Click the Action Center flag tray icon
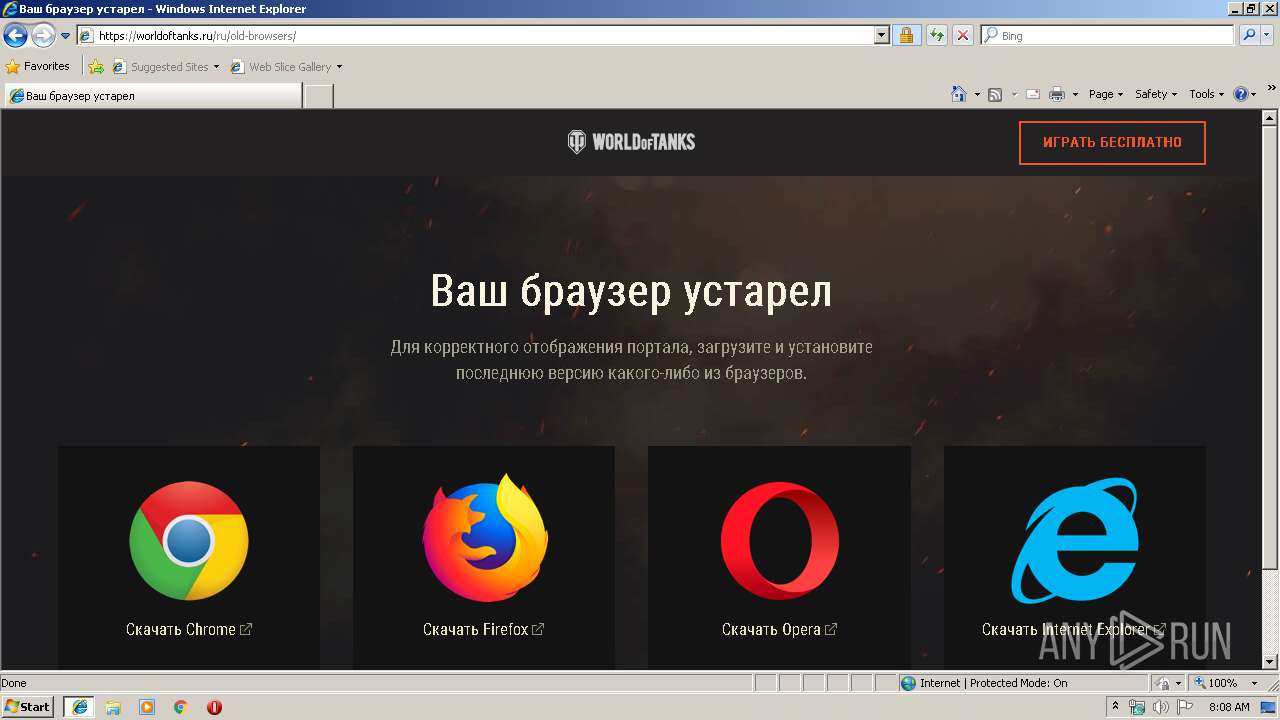Viewport: 1280px width, 720px height. point(1184,707)
